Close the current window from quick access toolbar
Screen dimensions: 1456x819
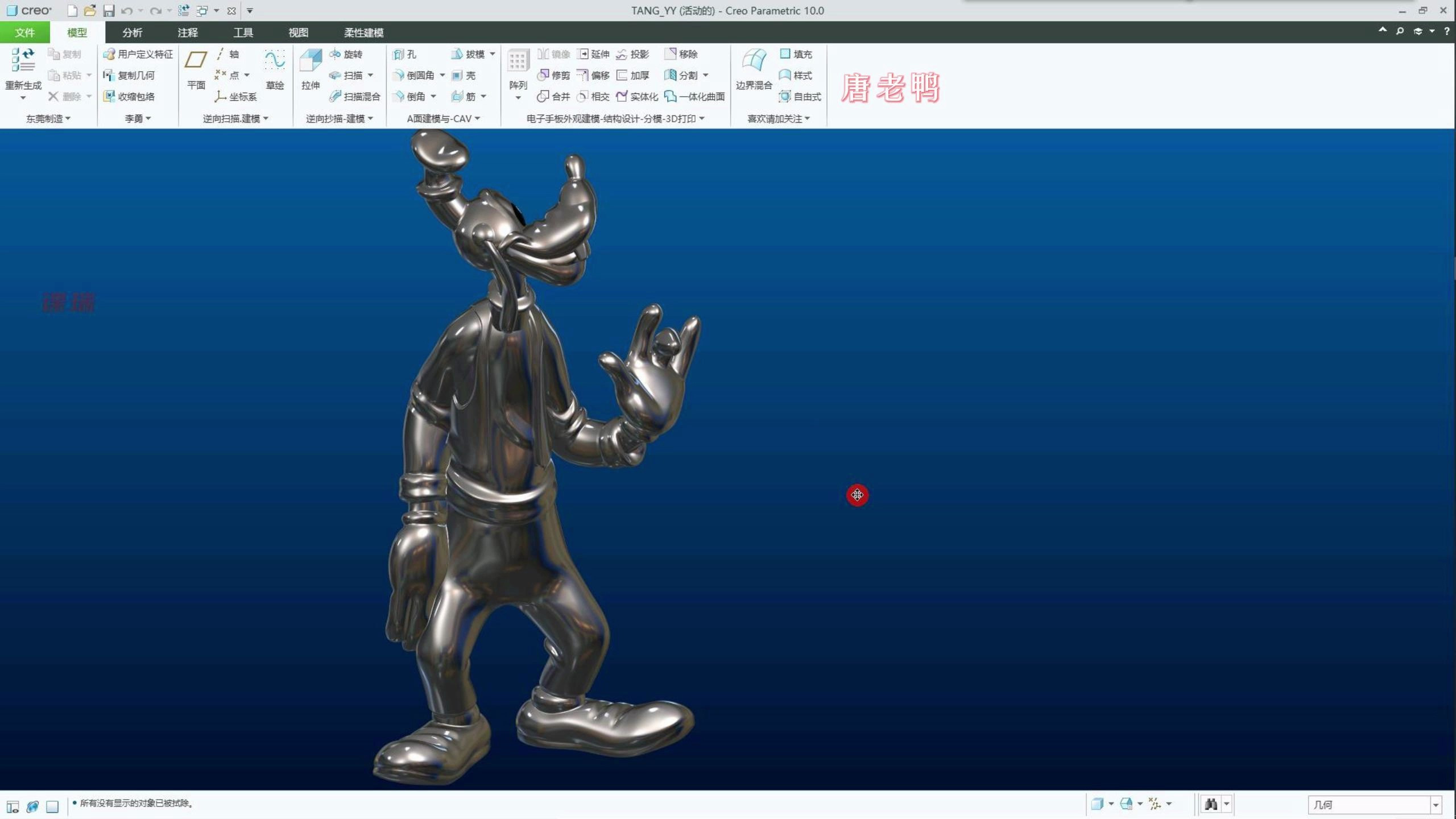231,11
